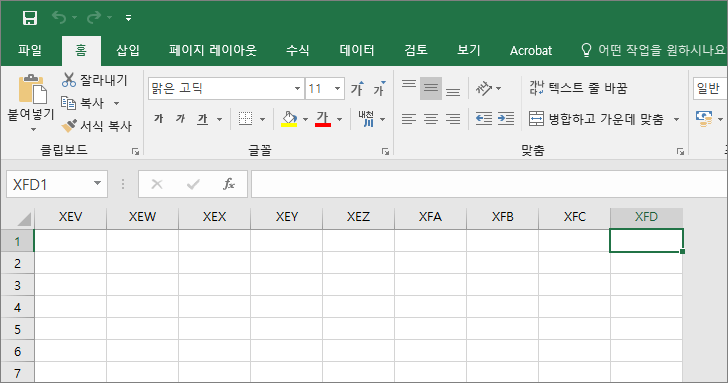Click 텍스트 줄 바꿈 wrap text
This screenshot has height=383, width=728.
coord(578,88)
